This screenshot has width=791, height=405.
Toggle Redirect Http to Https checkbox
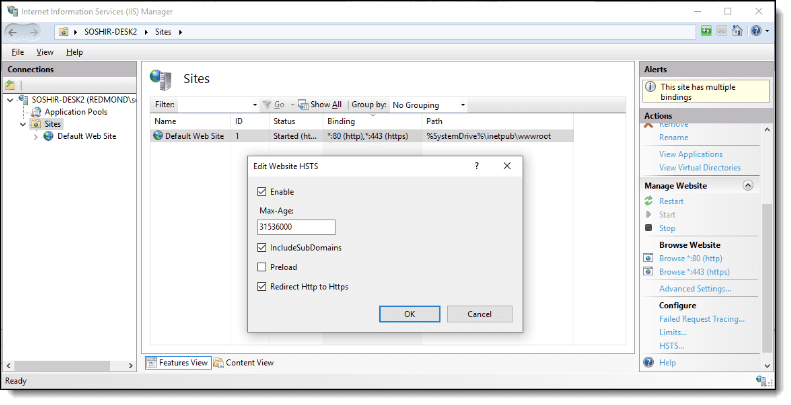point(261,286)
